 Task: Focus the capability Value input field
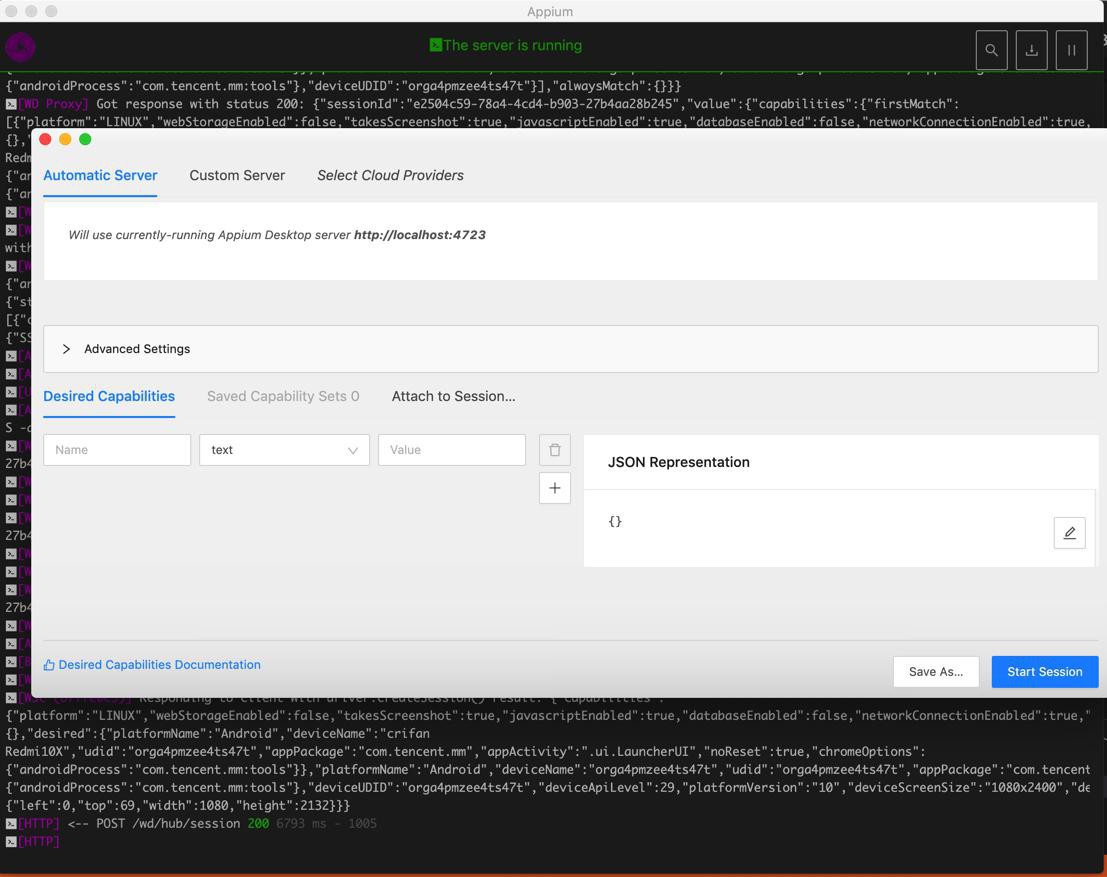pos(452,450)
